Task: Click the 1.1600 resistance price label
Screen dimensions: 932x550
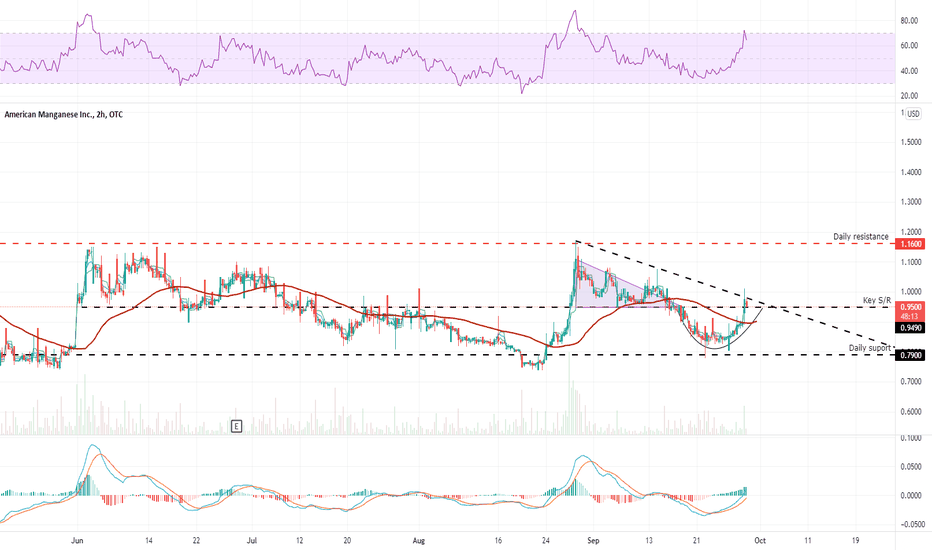Action: click(x=911, y=244)
